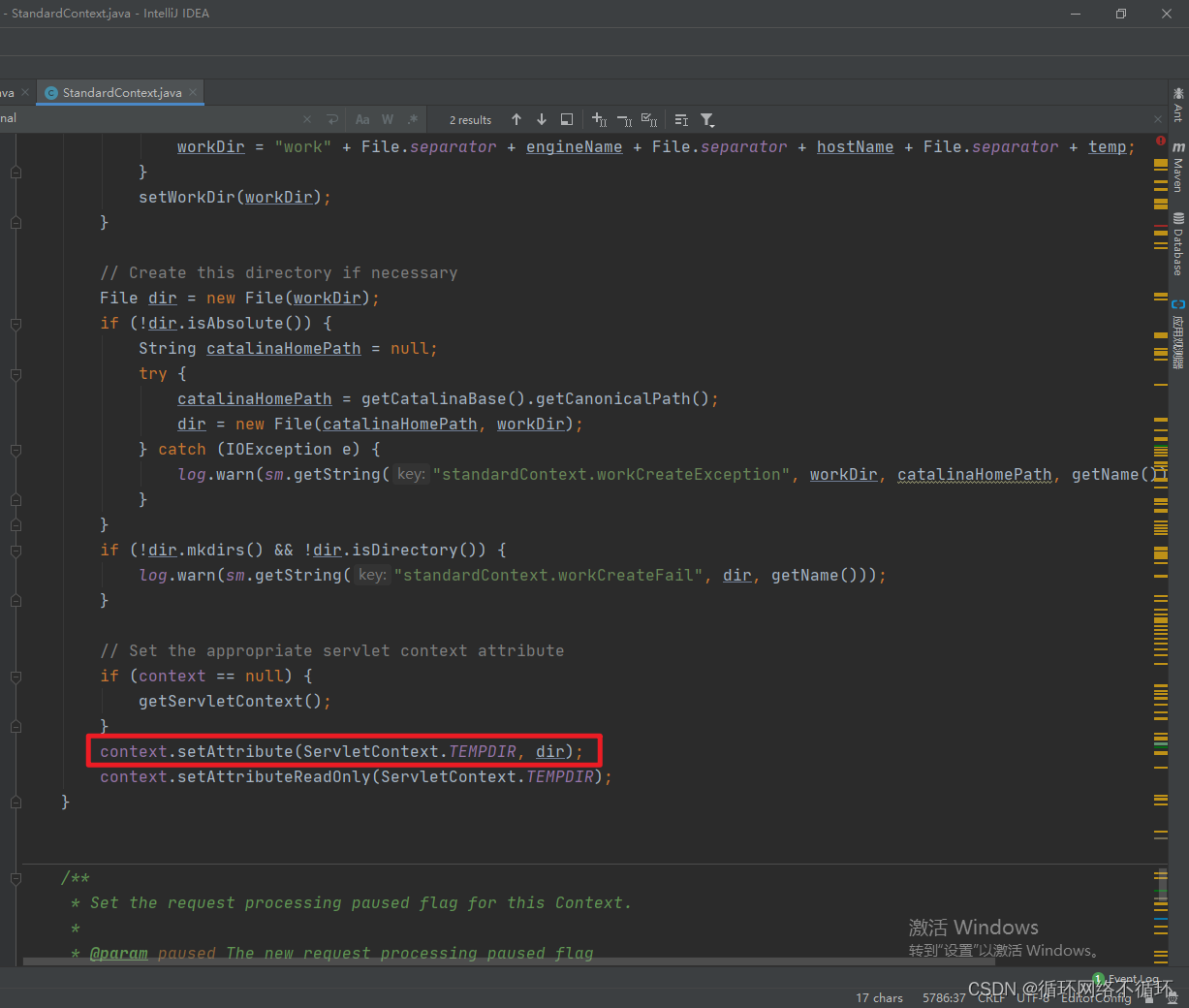
Task: Toggle match case in the search bar
Action: tap(362, 119)
